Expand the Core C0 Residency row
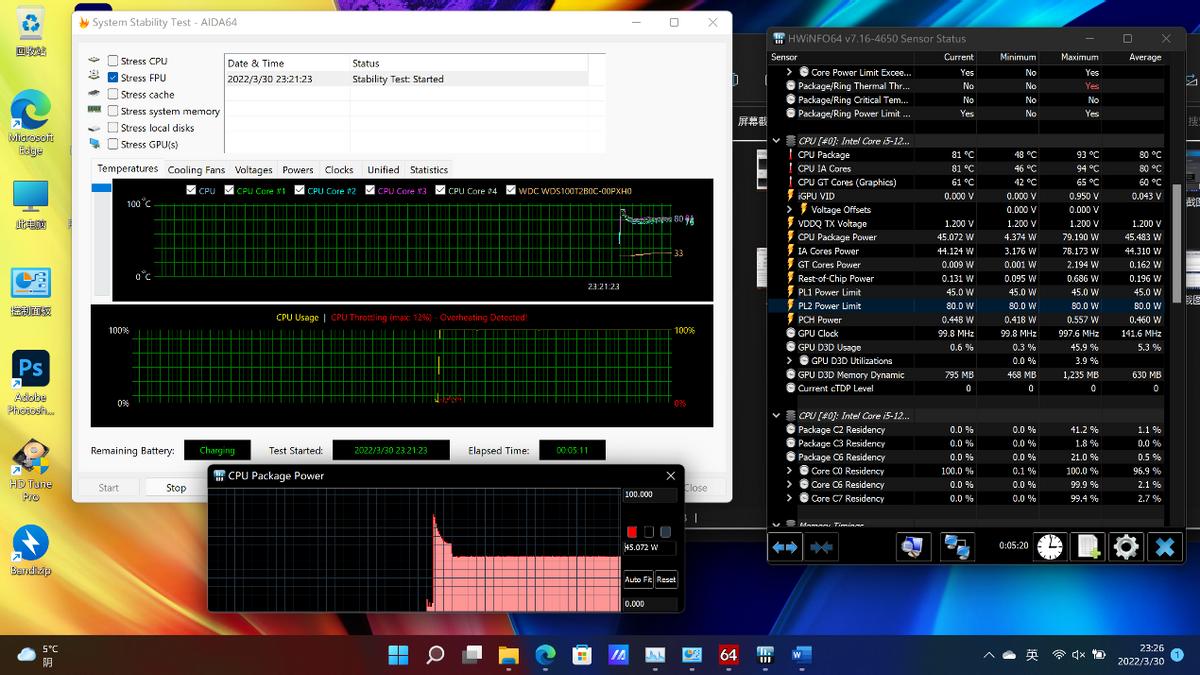The image size is (1200, 675). tap(790, 471)
